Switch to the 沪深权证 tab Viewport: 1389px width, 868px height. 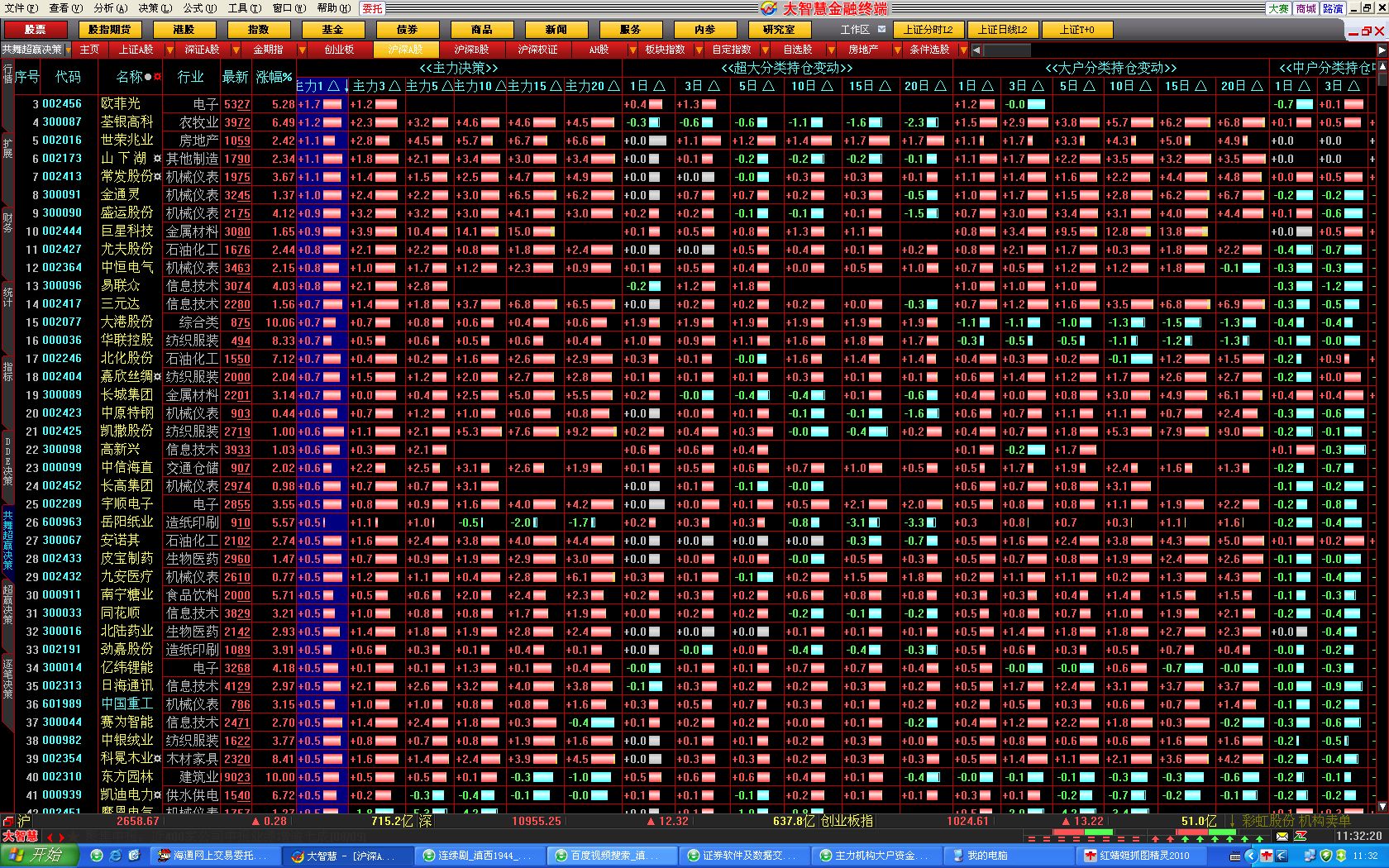pyautogui.click(x=537, y=50)
